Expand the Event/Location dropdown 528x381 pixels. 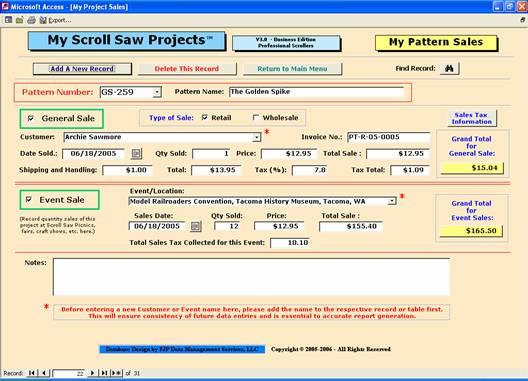[x=392, y=201]
